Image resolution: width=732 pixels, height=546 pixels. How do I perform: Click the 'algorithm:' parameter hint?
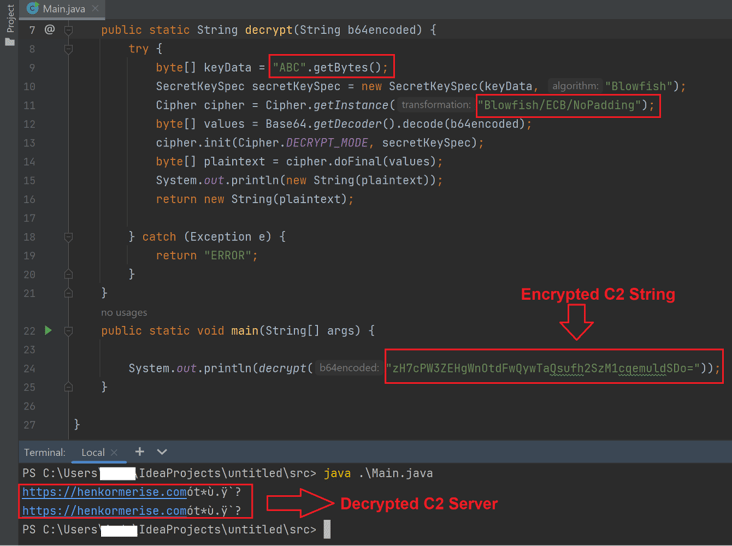pos(575,86)
